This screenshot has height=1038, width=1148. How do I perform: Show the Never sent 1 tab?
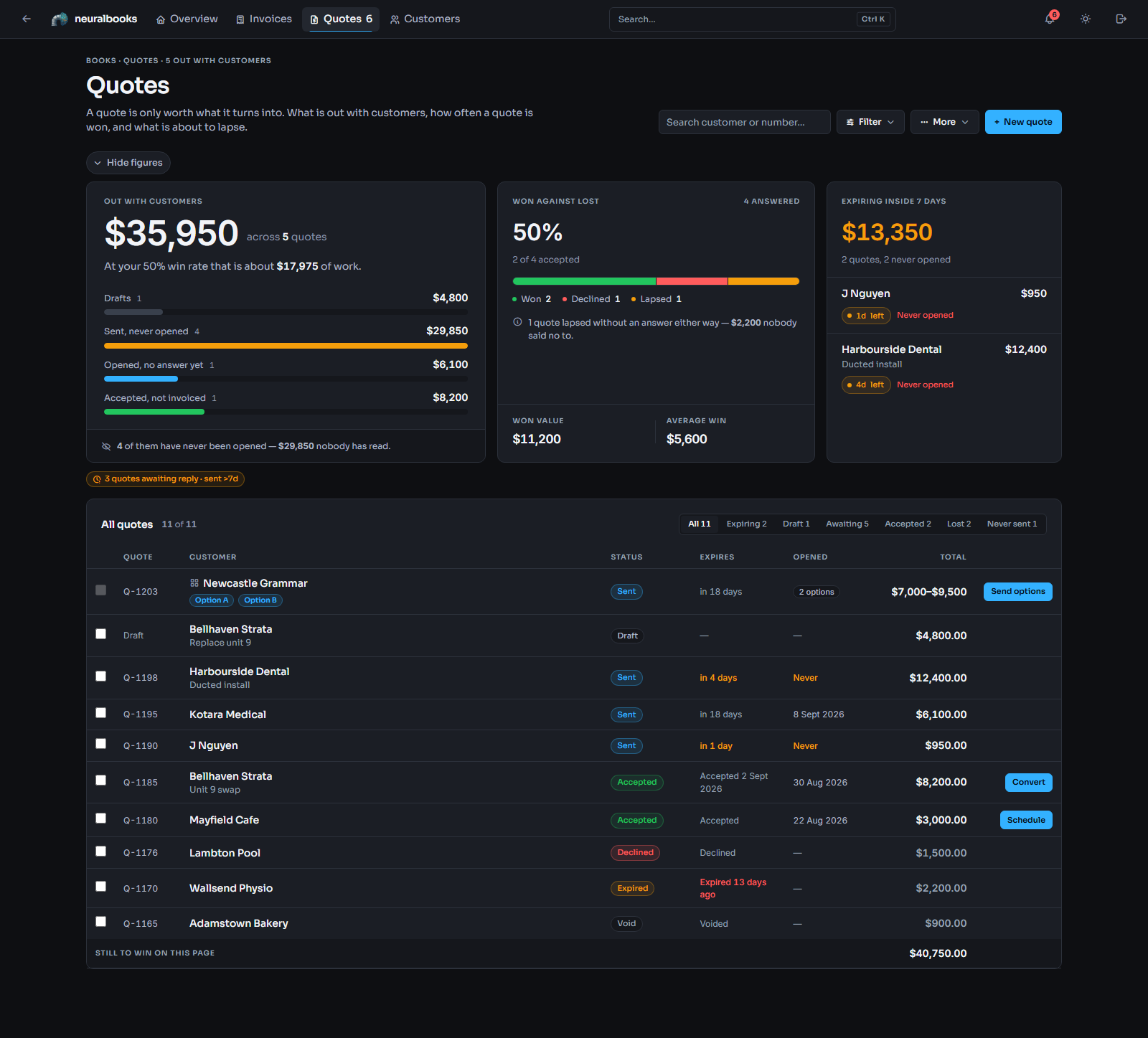tap(1012, 524)
